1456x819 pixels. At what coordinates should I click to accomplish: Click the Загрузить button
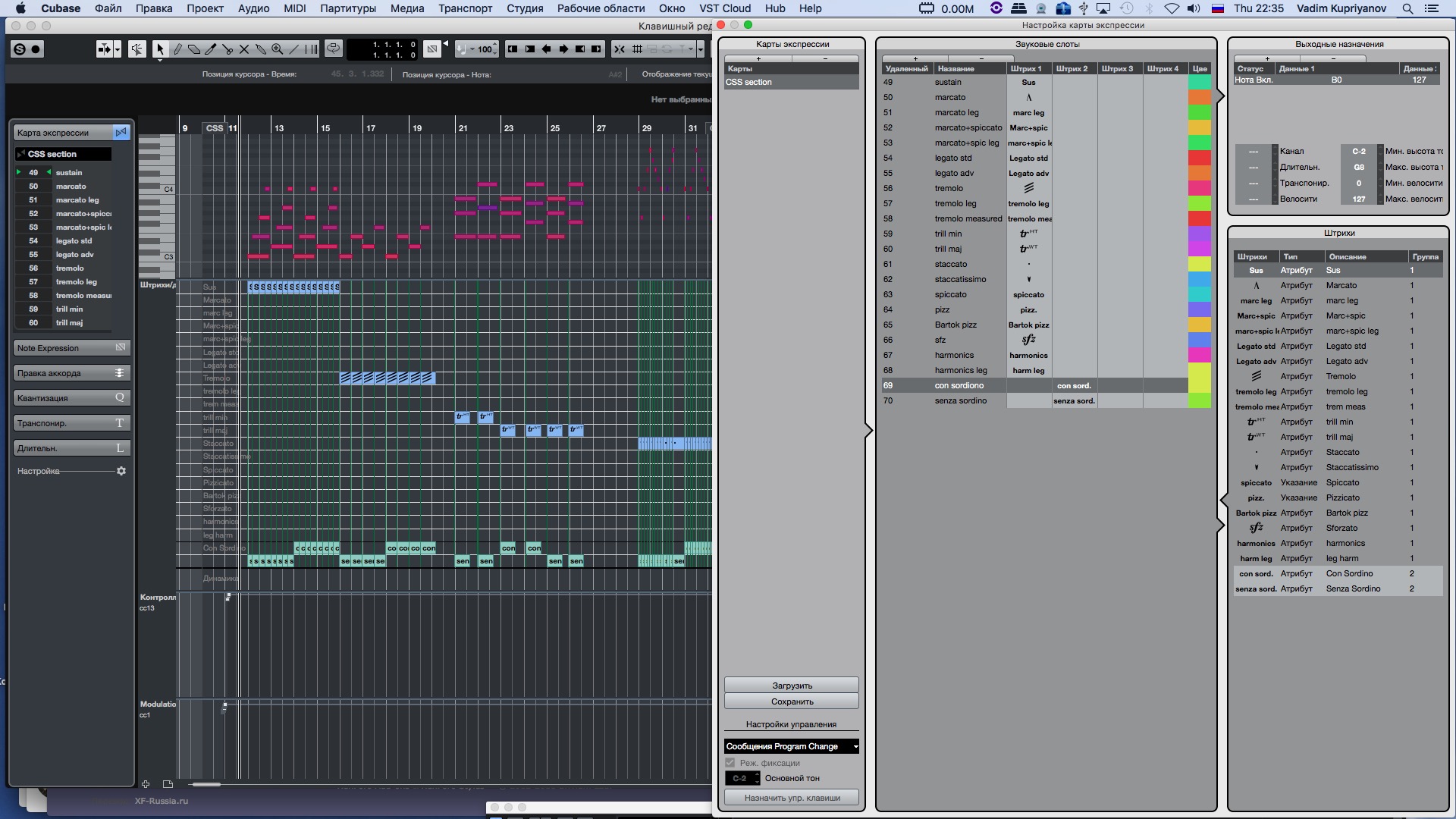coord(791,685)
